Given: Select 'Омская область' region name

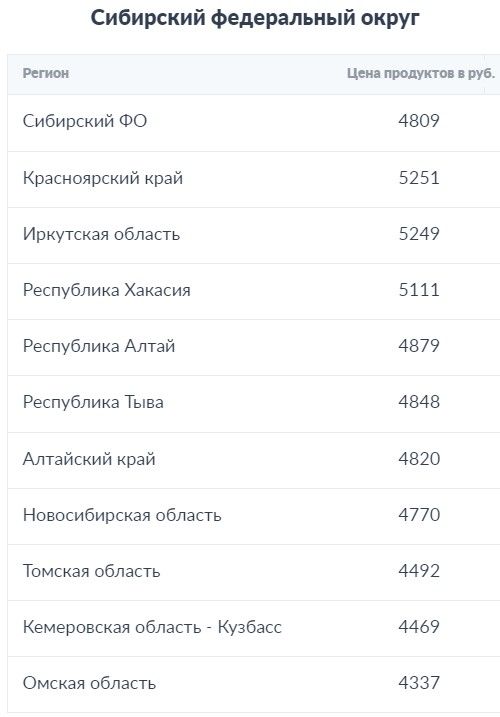Looking at the screenshot, I should coord(89,683).
